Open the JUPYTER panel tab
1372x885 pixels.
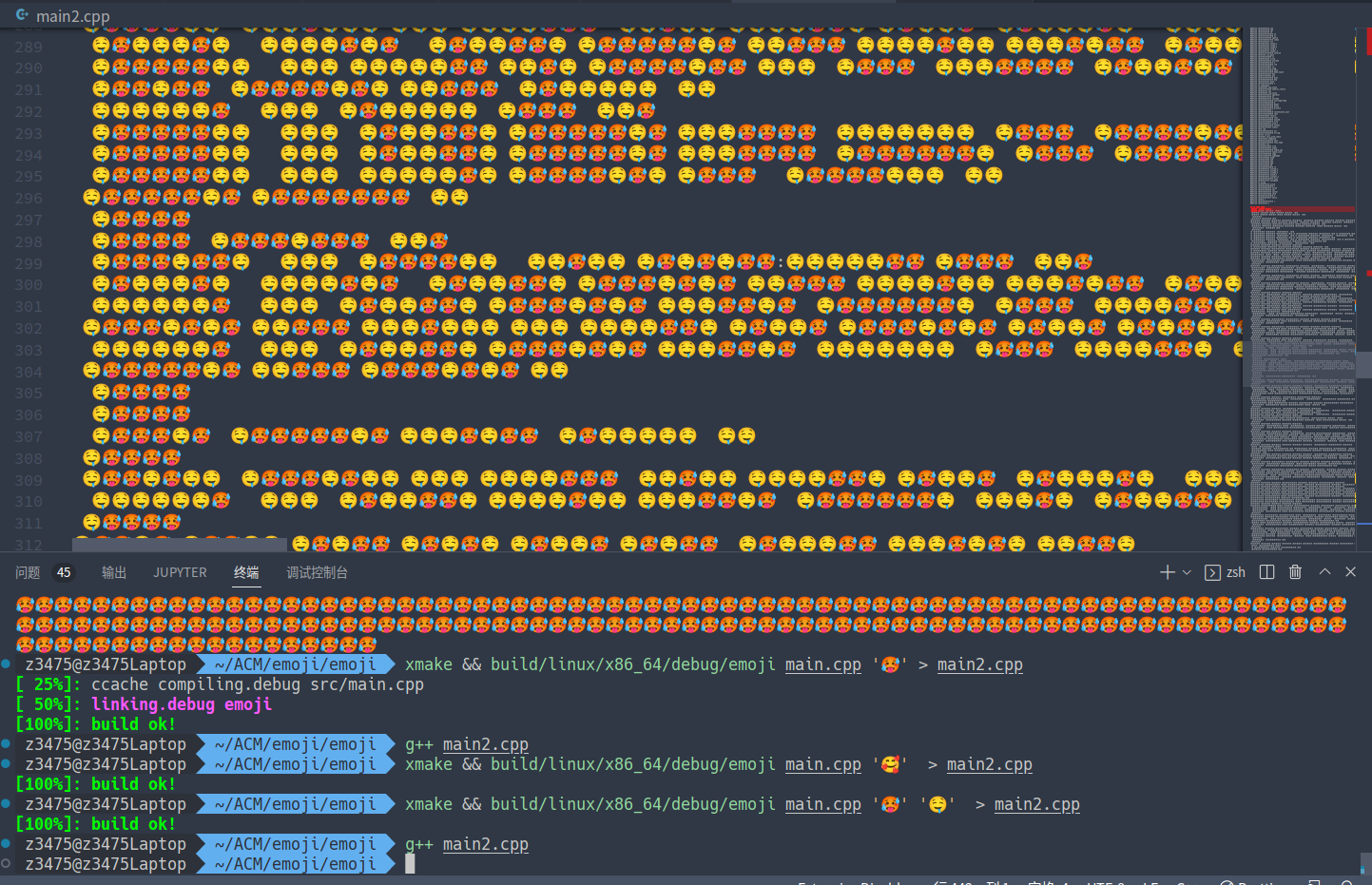[x=180, y=572]
